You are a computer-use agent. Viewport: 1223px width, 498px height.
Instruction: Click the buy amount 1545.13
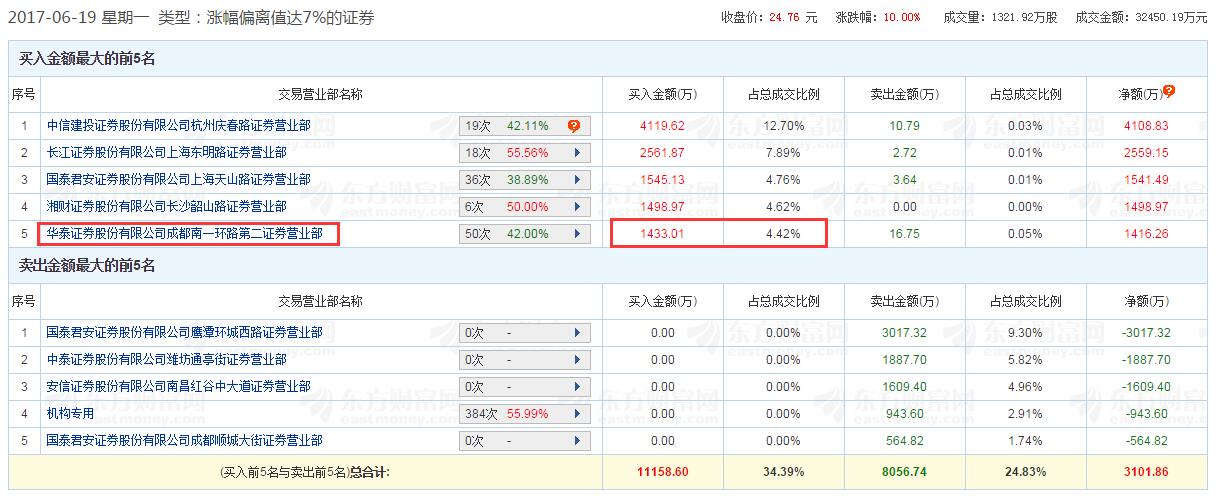point(662,180)
